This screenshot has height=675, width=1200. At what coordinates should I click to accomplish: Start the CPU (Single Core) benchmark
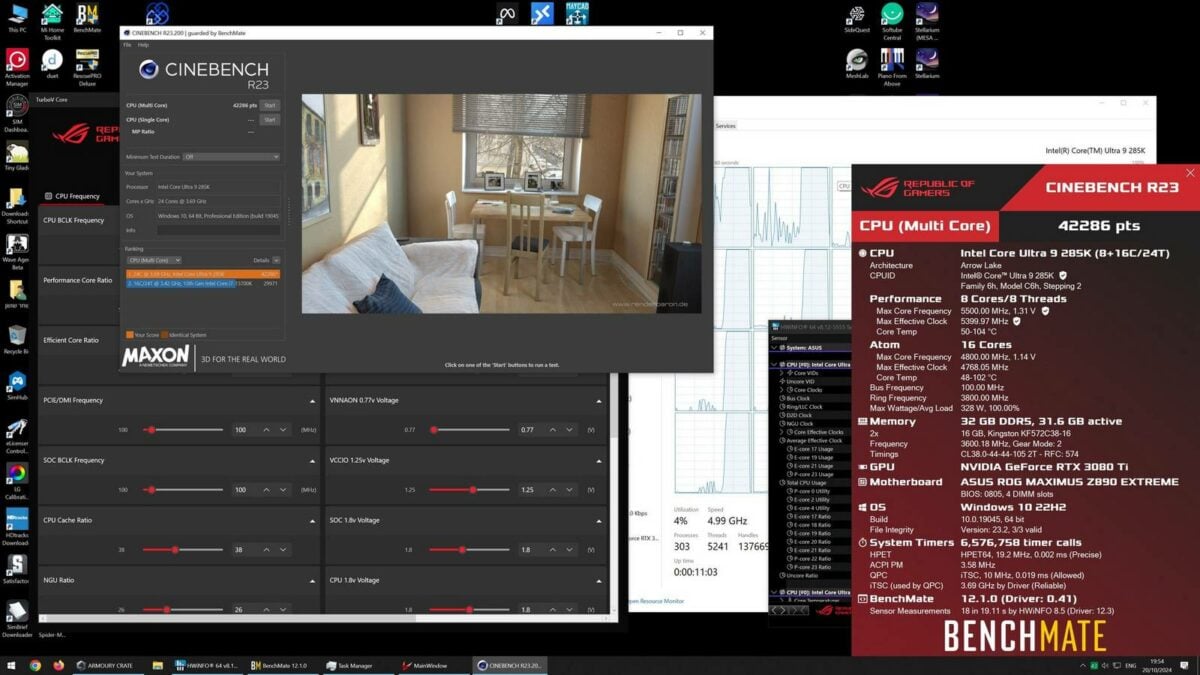tap(270, 119)
